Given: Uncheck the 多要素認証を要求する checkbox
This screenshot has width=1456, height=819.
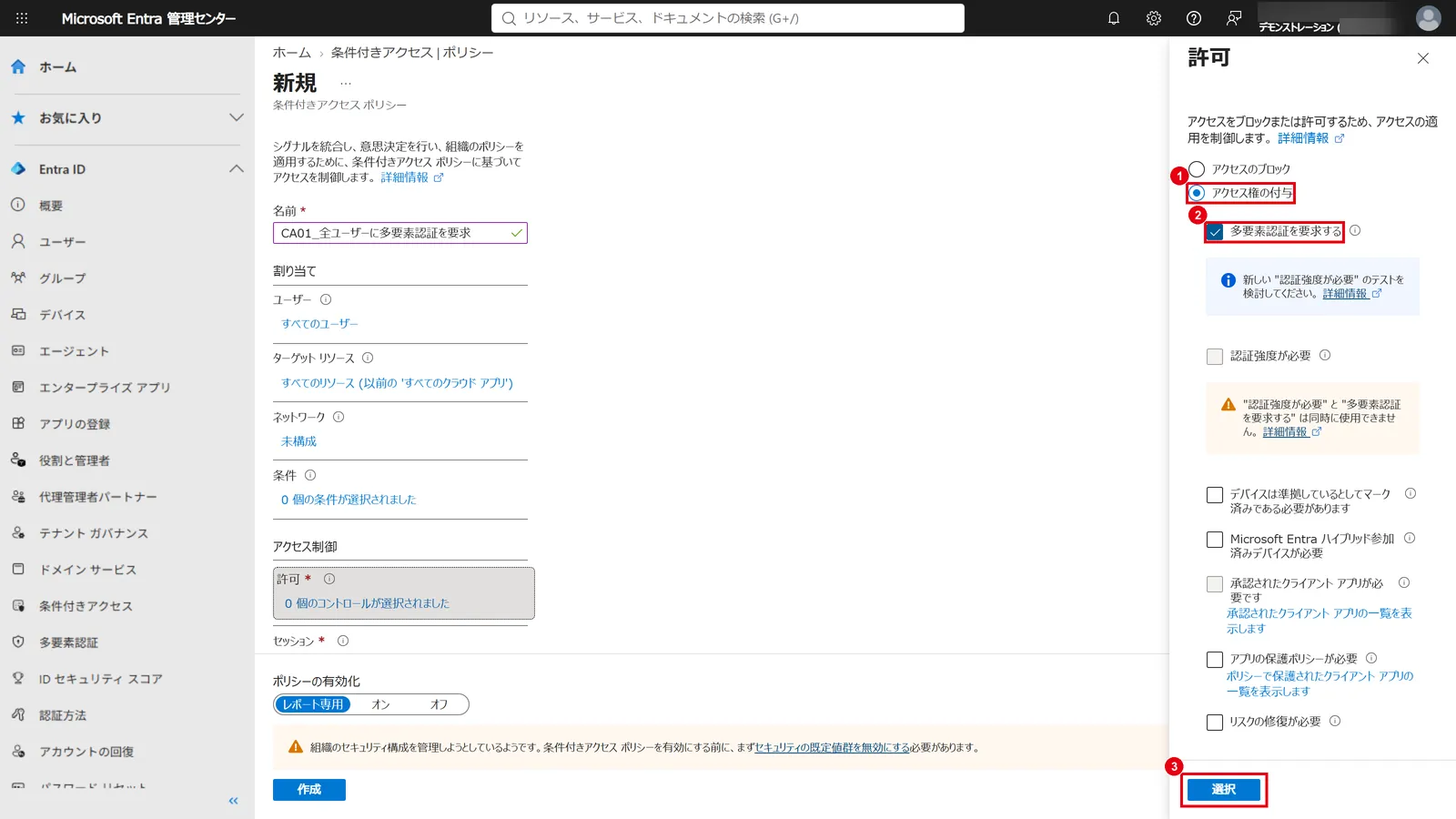Looking at the screenshot, I should (x=1215, y=232).
